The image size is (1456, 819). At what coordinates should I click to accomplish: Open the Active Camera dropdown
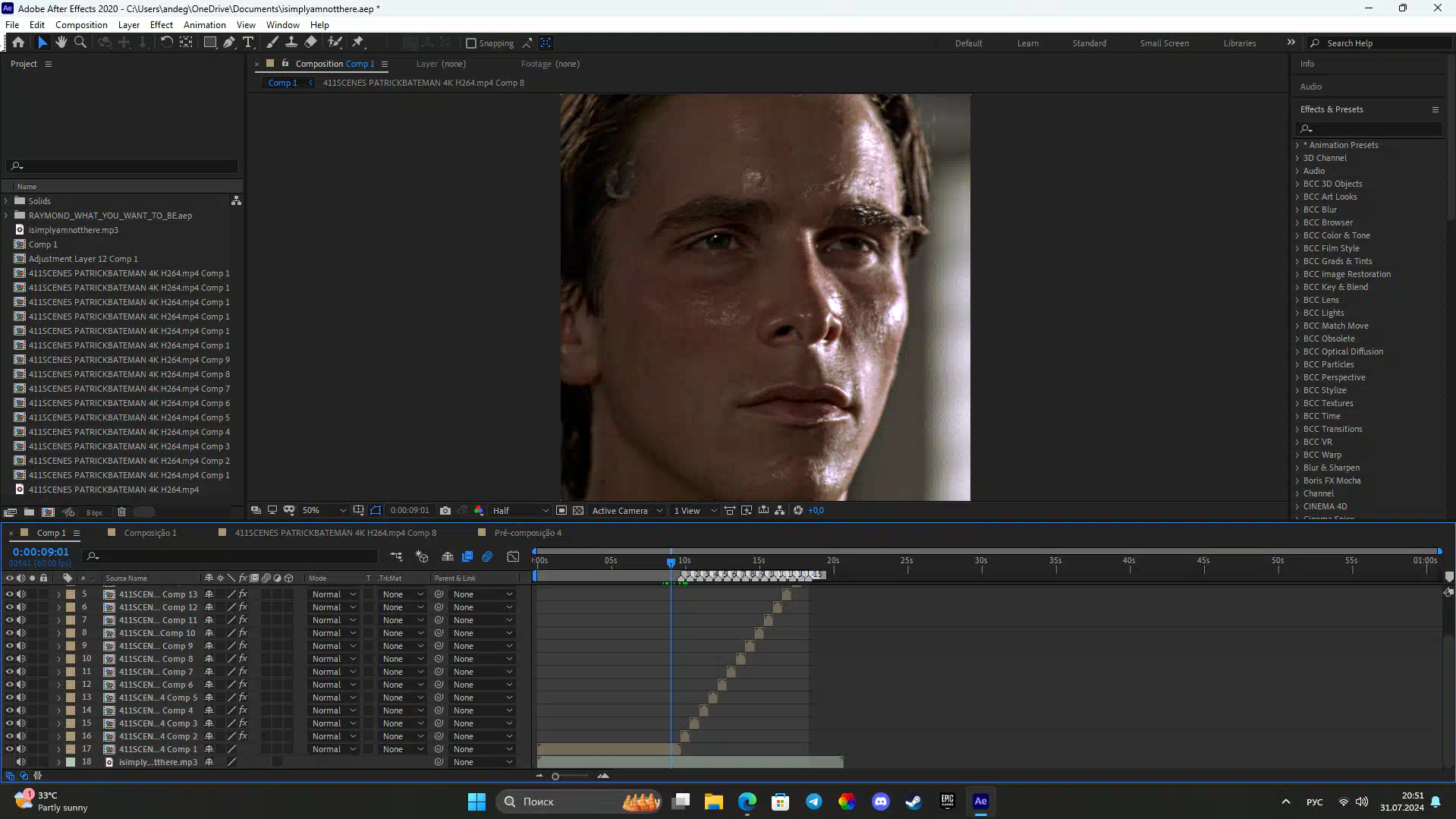pos(627,511)
